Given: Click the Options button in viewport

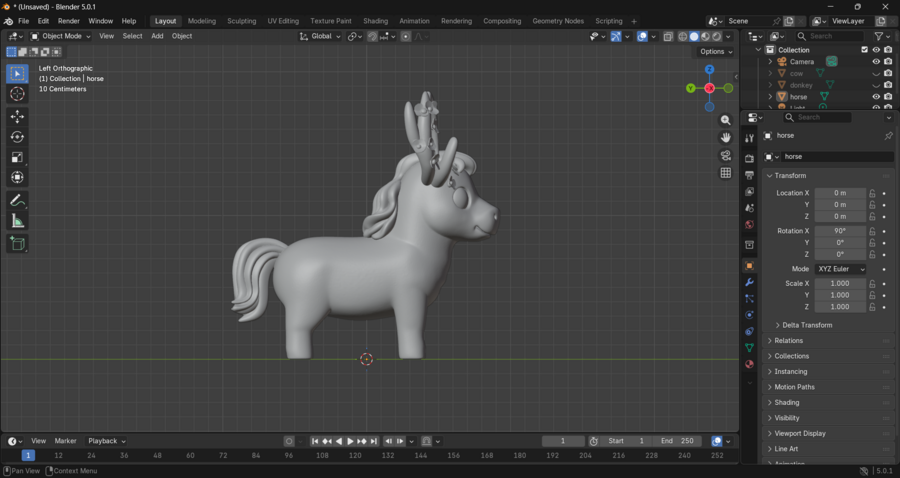Looking at the screenshot, I should tap(715, 51).
